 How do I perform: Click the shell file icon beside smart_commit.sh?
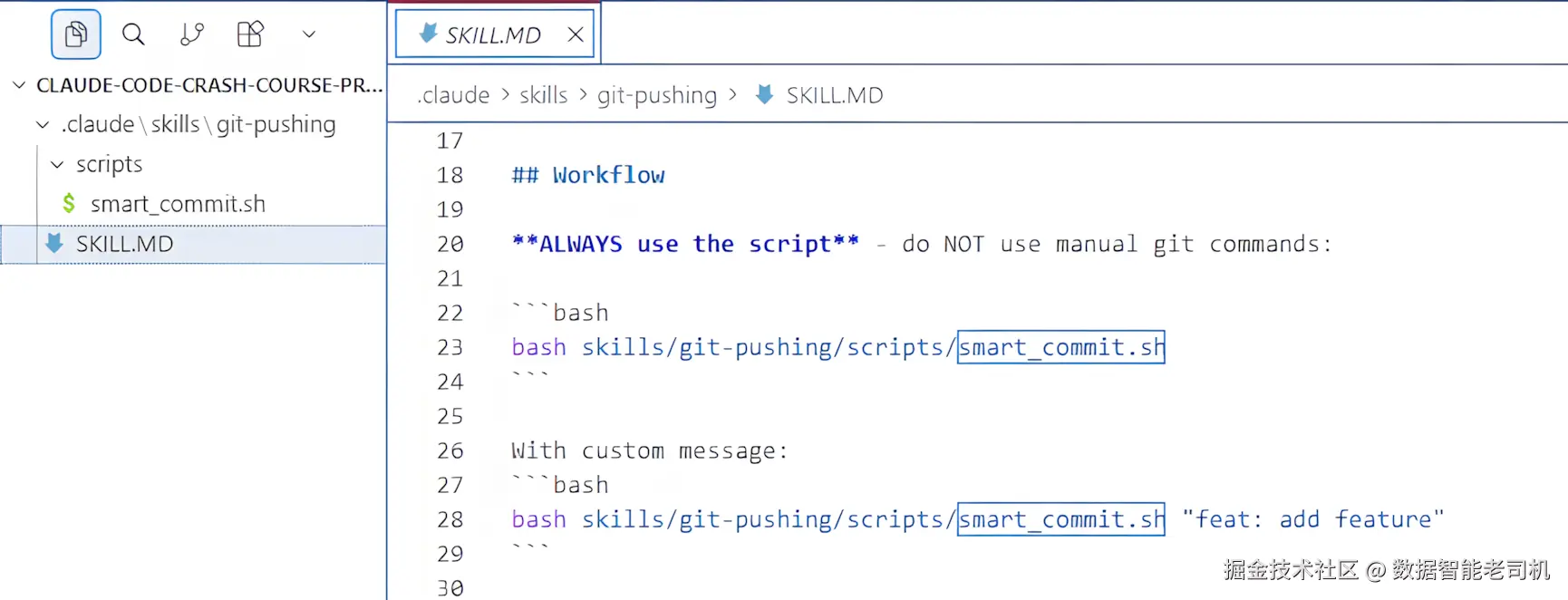point(69,203)
